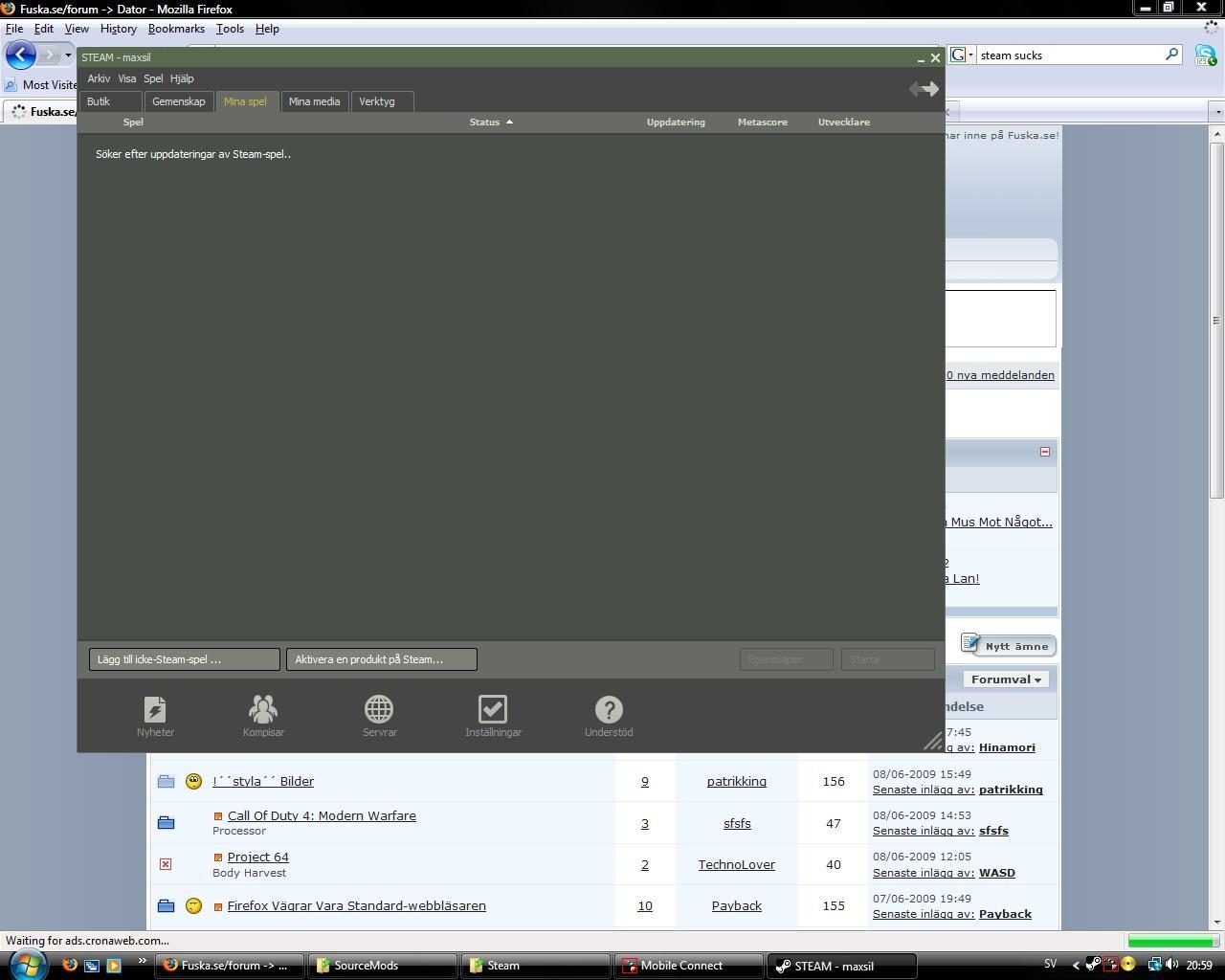Viewport: 1225px width, 980px height.
Task: Click Lägg till icke-Steam-spel button
Action: (185, 659)
